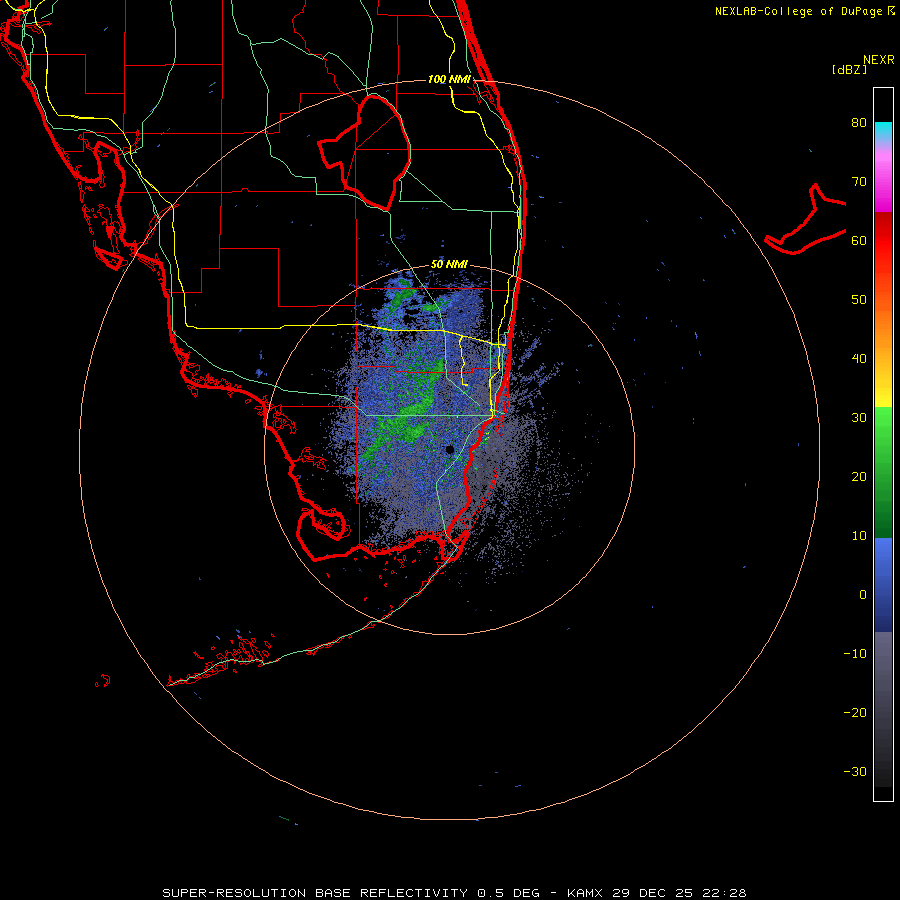
Task: Click the 20 value on the dBZ scale
Action: click(859, 476)
